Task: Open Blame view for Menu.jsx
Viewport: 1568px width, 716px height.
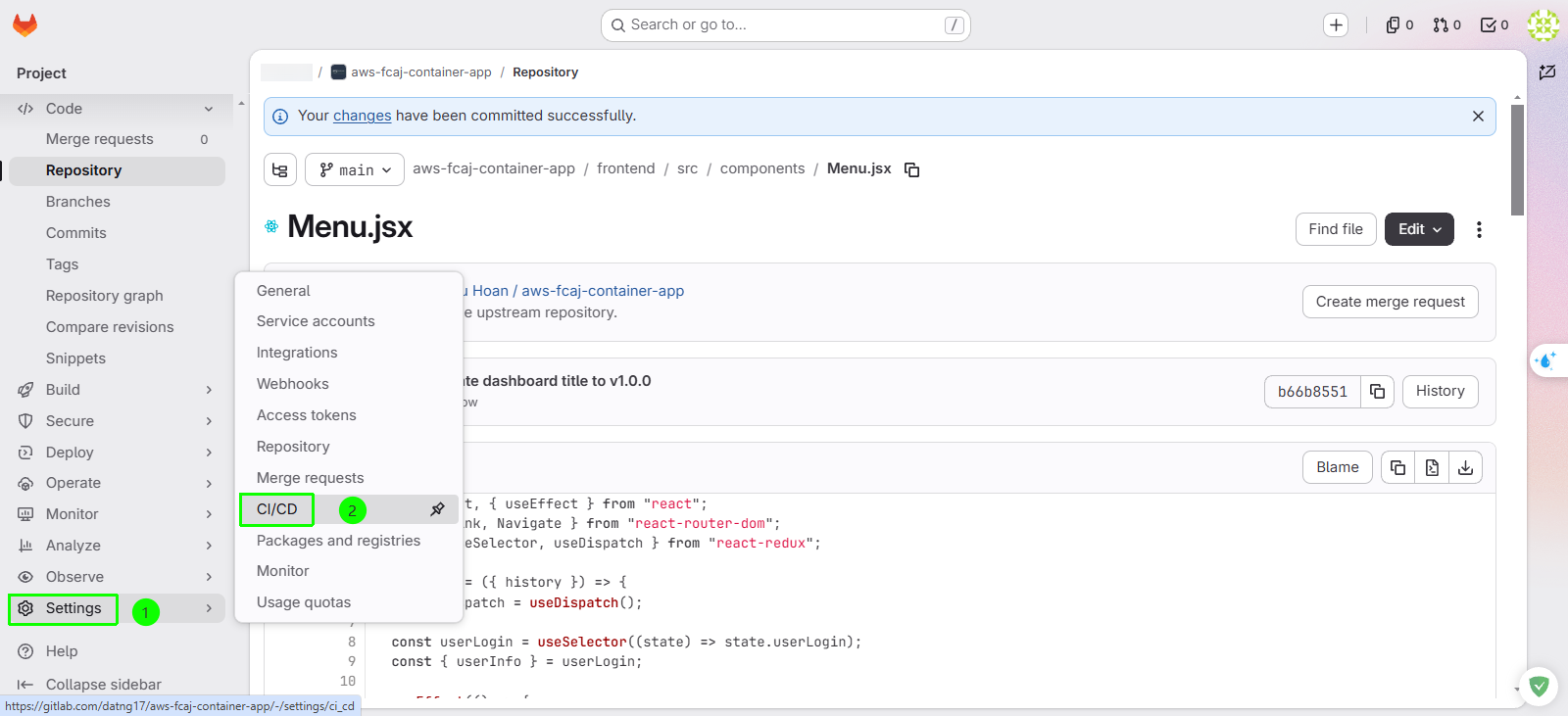Action: tap(1337, 467)
